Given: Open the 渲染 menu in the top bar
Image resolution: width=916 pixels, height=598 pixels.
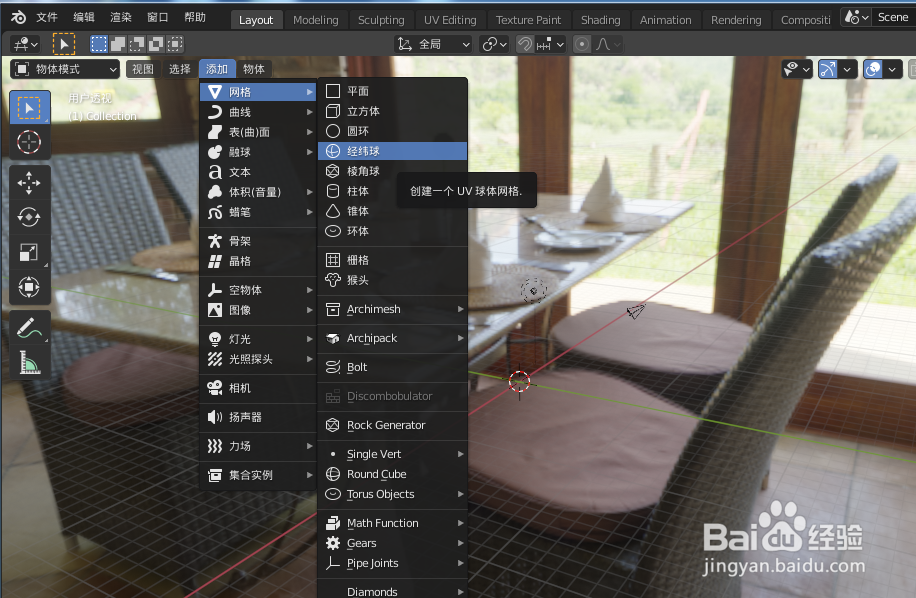Looking at the screenshot, I should click(120, 16).
